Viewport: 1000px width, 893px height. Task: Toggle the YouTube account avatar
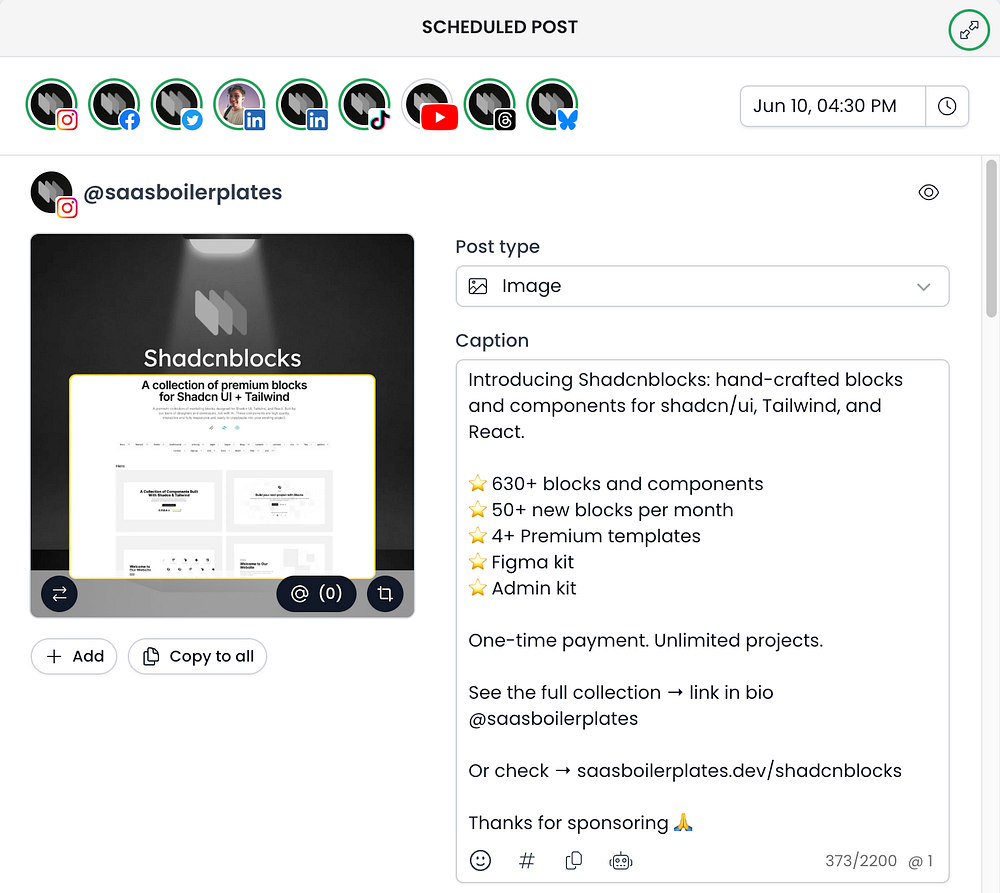point(428,105)
